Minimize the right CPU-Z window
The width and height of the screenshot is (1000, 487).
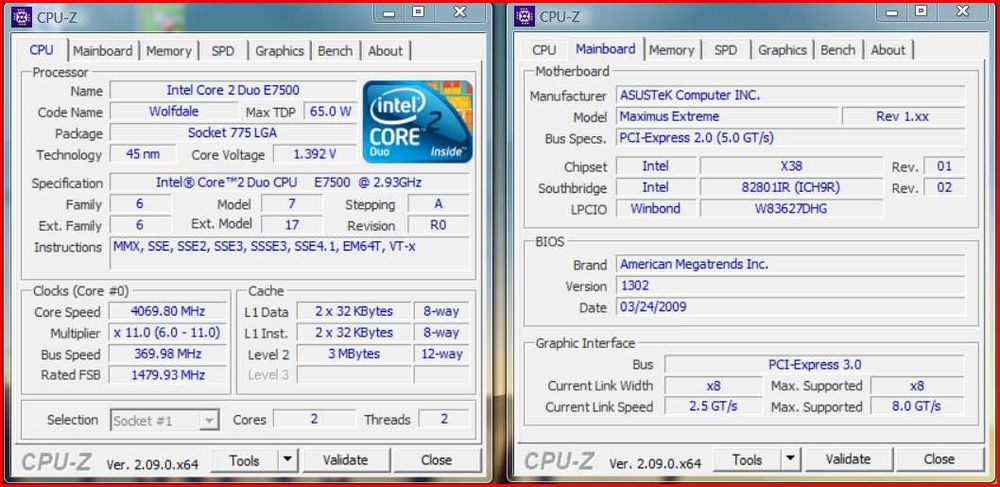point(892,11)
